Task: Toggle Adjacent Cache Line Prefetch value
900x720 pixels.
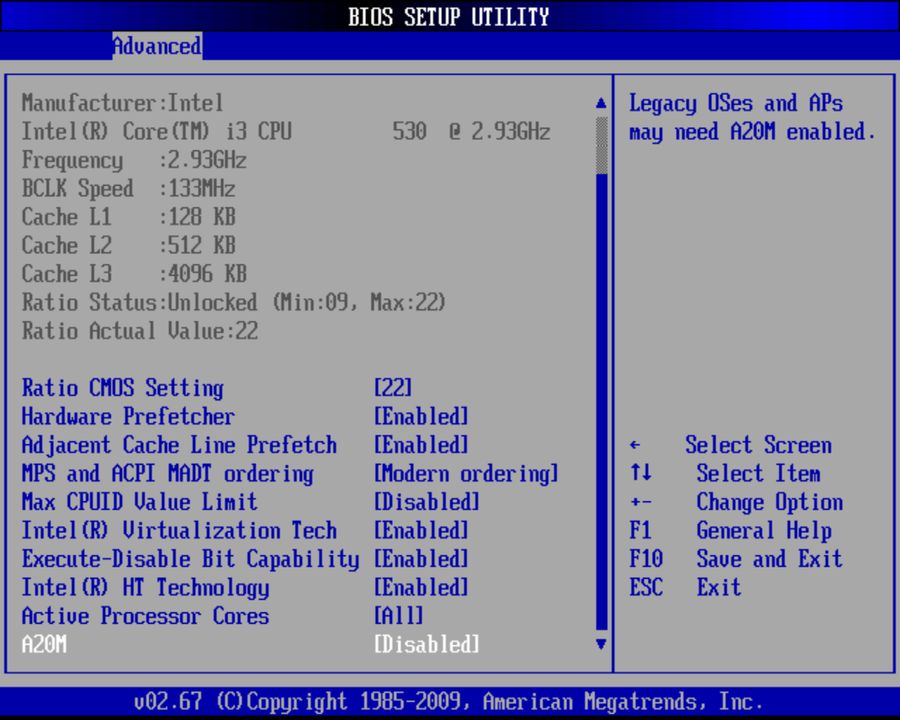Action: pyautogui.click(x=421, y=445)
